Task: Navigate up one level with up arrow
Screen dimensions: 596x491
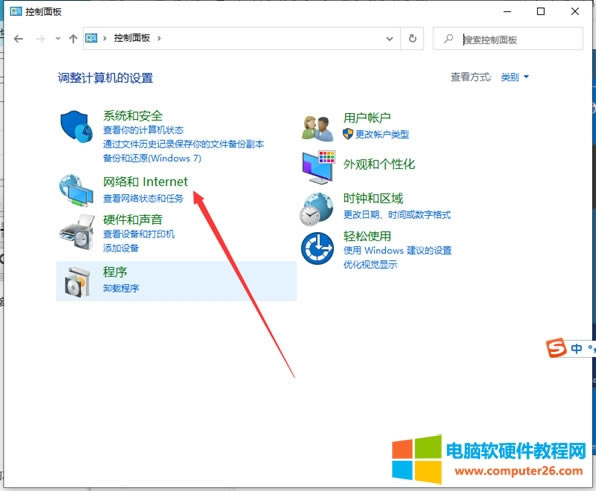Action: tap(73, 38)
